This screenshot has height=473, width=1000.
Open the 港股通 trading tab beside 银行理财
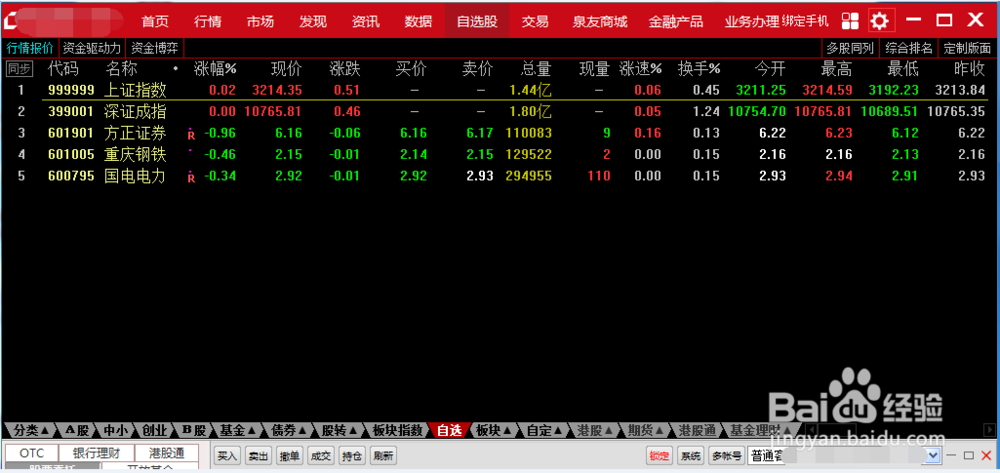point(166,453)
